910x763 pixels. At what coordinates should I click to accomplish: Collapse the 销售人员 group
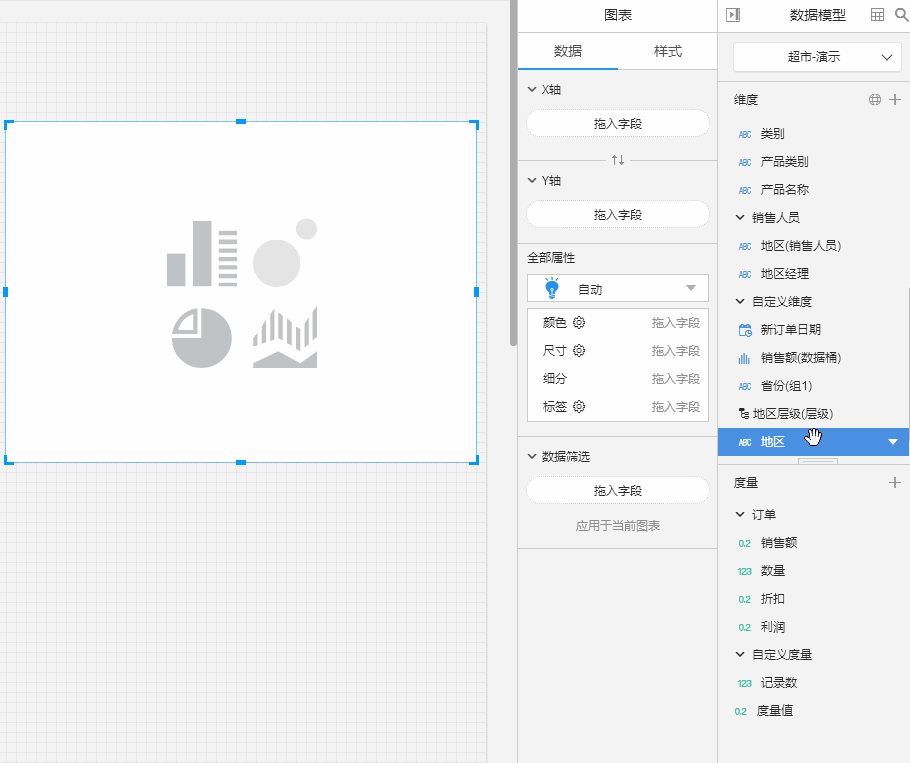[x=741, y=217]
